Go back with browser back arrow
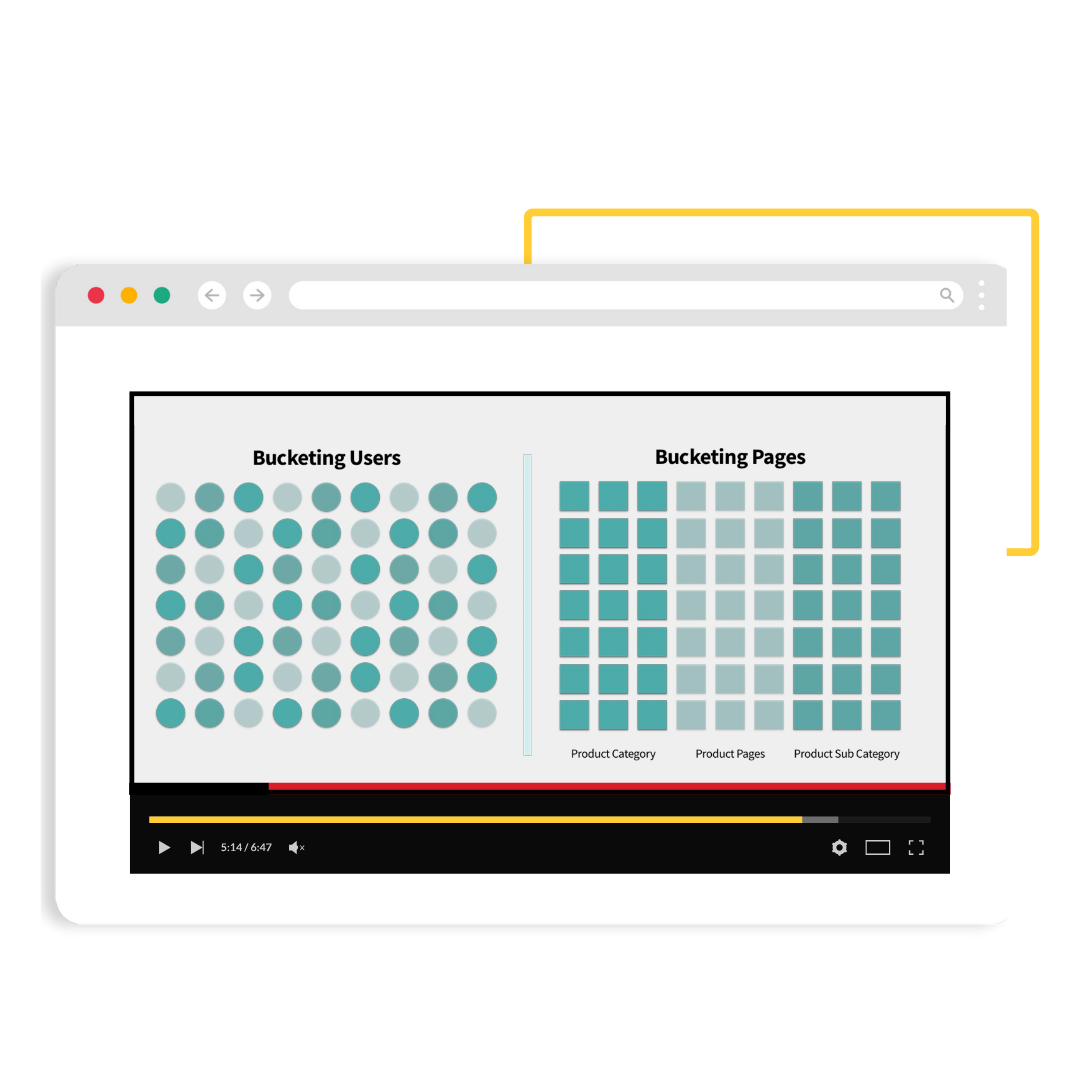 pyautogui.click(x=212, y=295)
